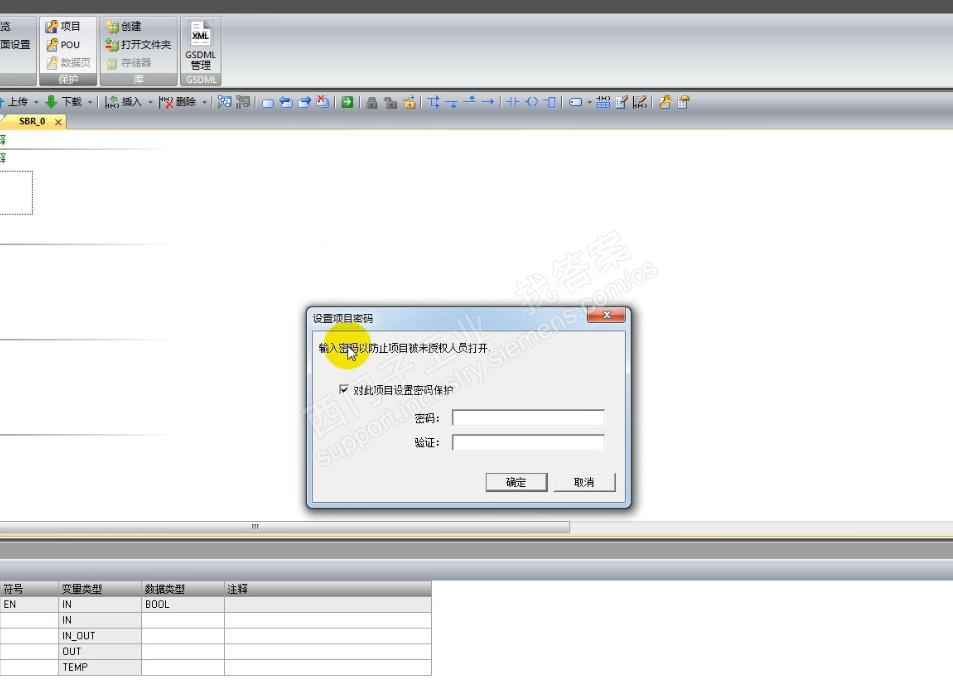Click the green go-to-network arrow icon
The image size is (953, 695).
[x=347, y=102]
